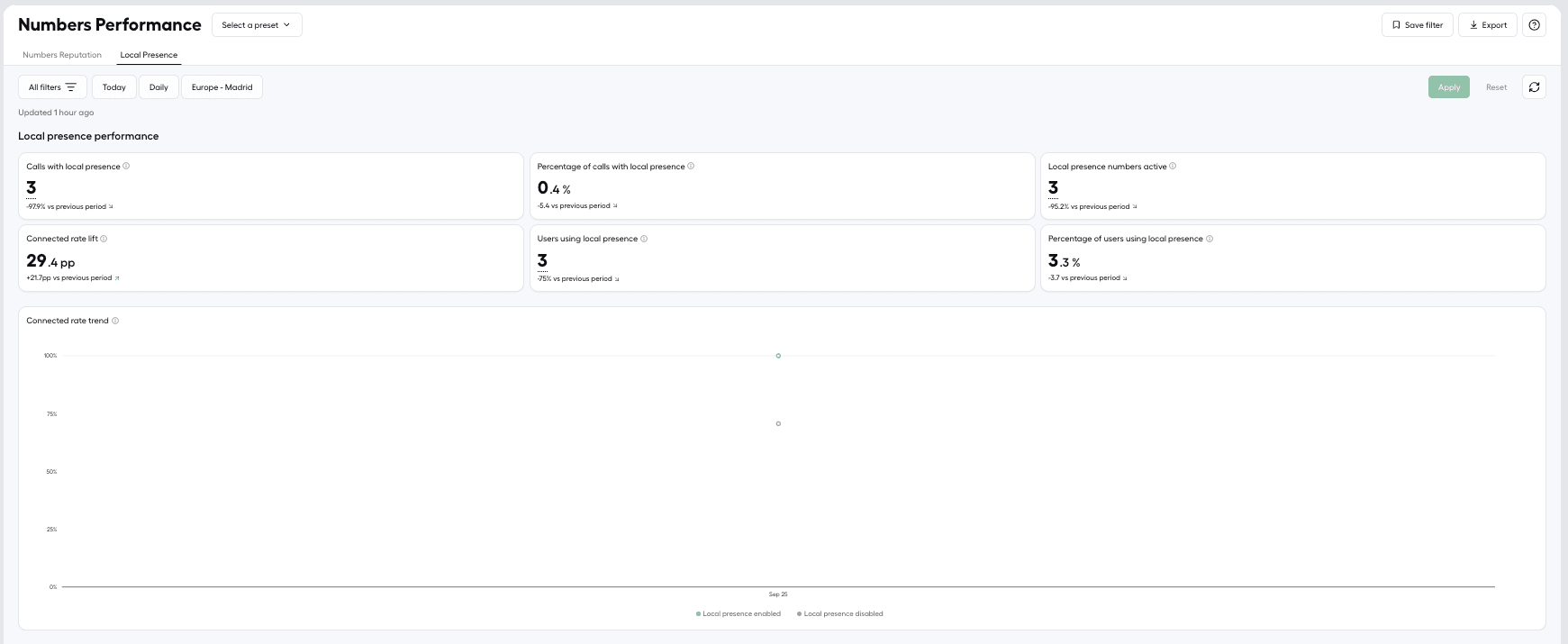Open info icon beside Percentage of calls with local presence
The width and height of the screenshot is (1568, 644).
coord(691,166)
